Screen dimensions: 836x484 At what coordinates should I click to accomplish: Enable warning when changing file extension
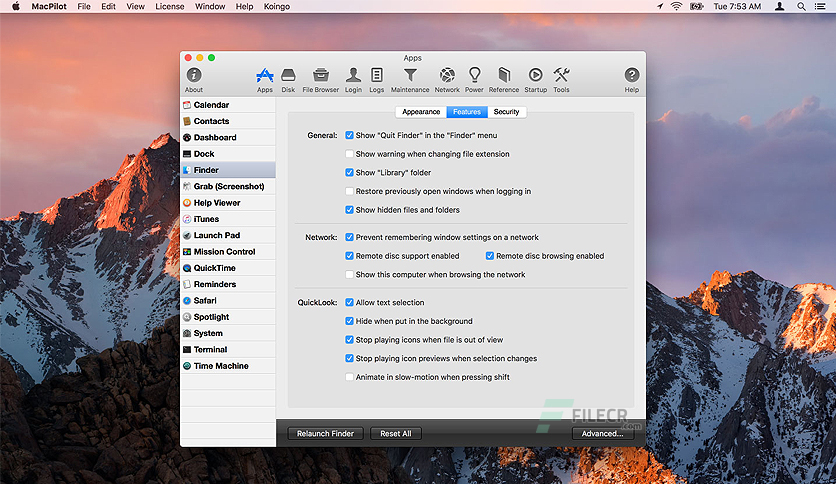[x=349, y=154]
